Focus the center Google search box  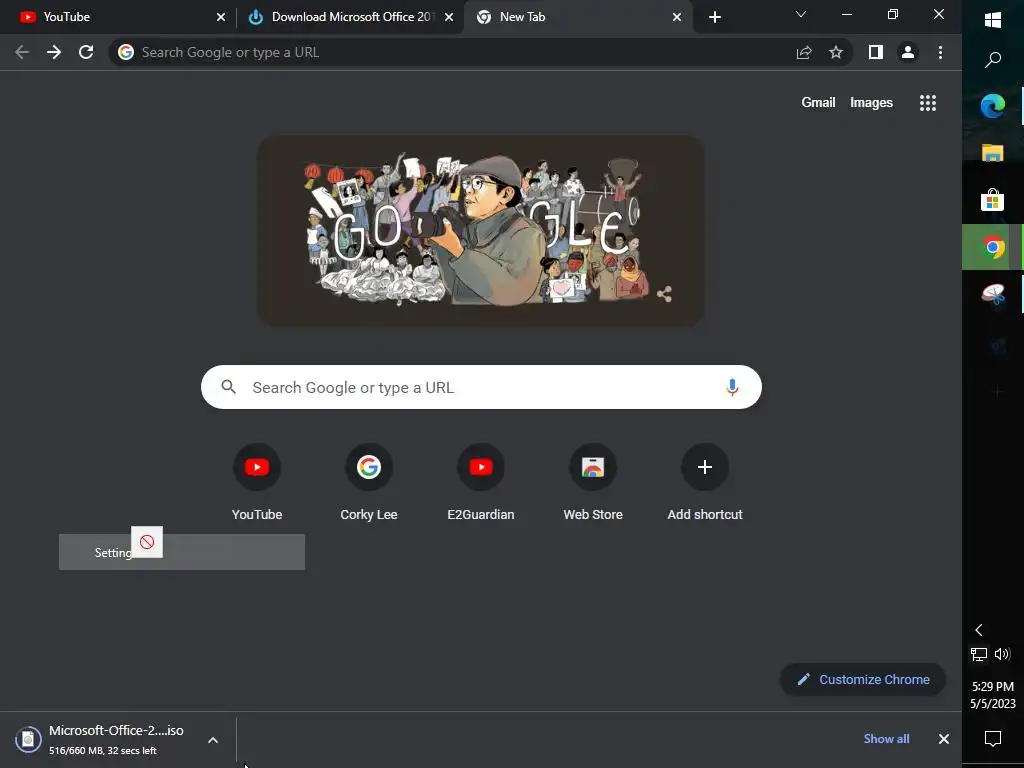(481, 387)
